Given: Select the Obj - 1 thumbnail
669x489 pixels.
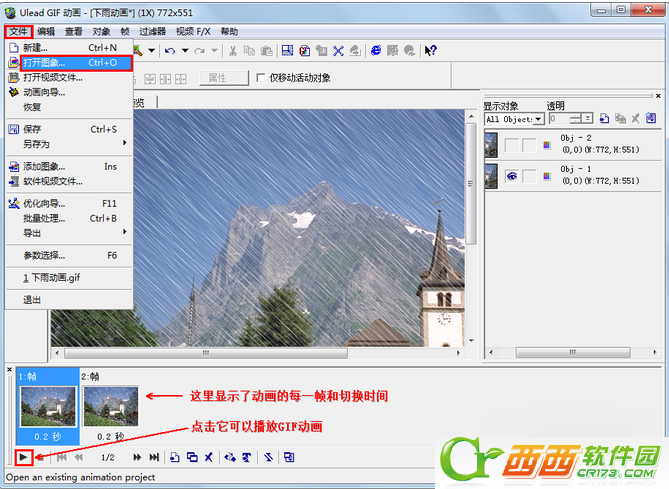Looking at the screenshot, I should tap(492, 176).
